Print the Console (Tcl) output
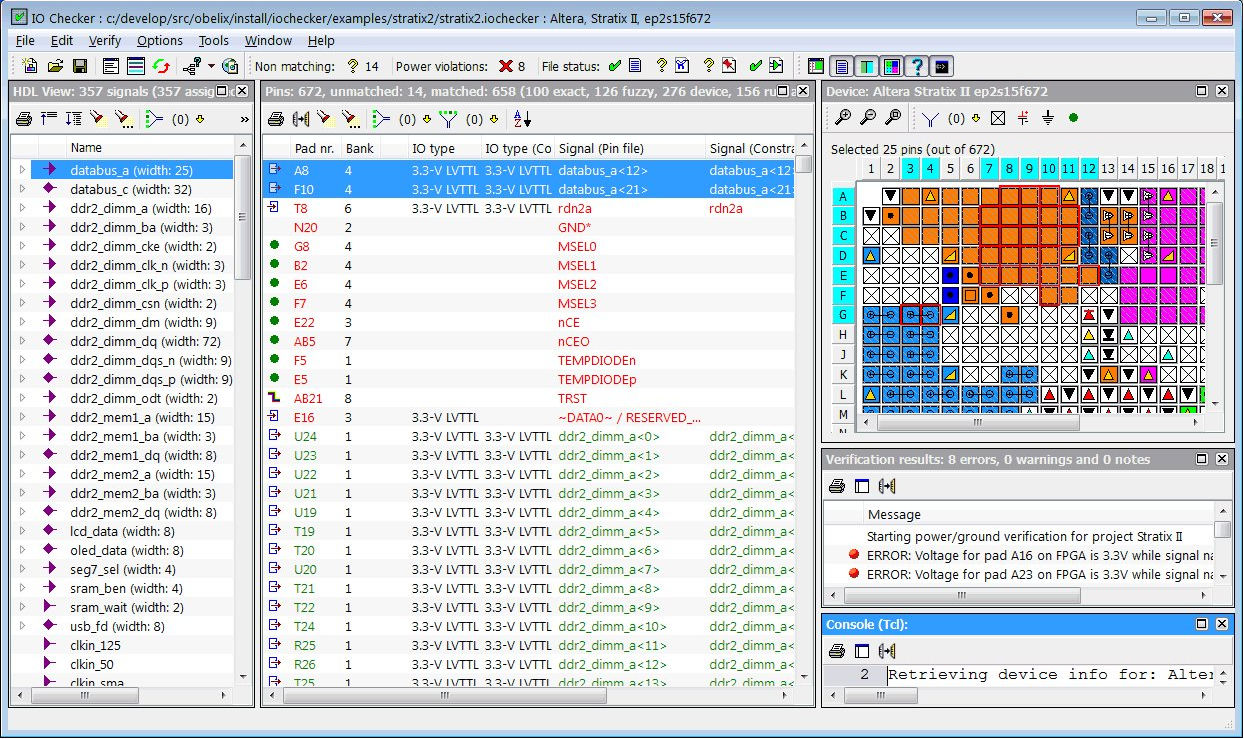The height and width of the screenshot is (739, 1244). (x=837, y=651)
